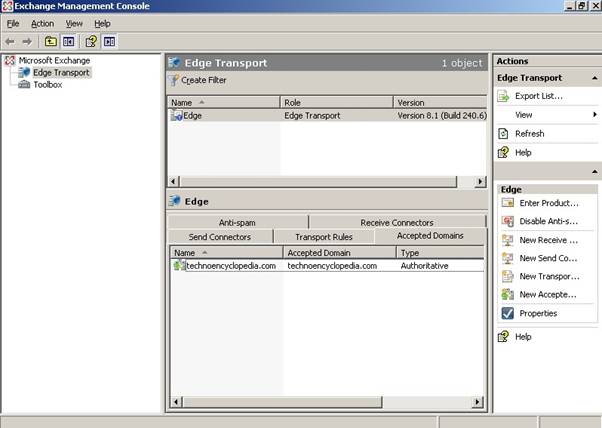Switch to the Transport Rules tab
The width and height of the screenshot is (602, 428).
coord(324,237)
